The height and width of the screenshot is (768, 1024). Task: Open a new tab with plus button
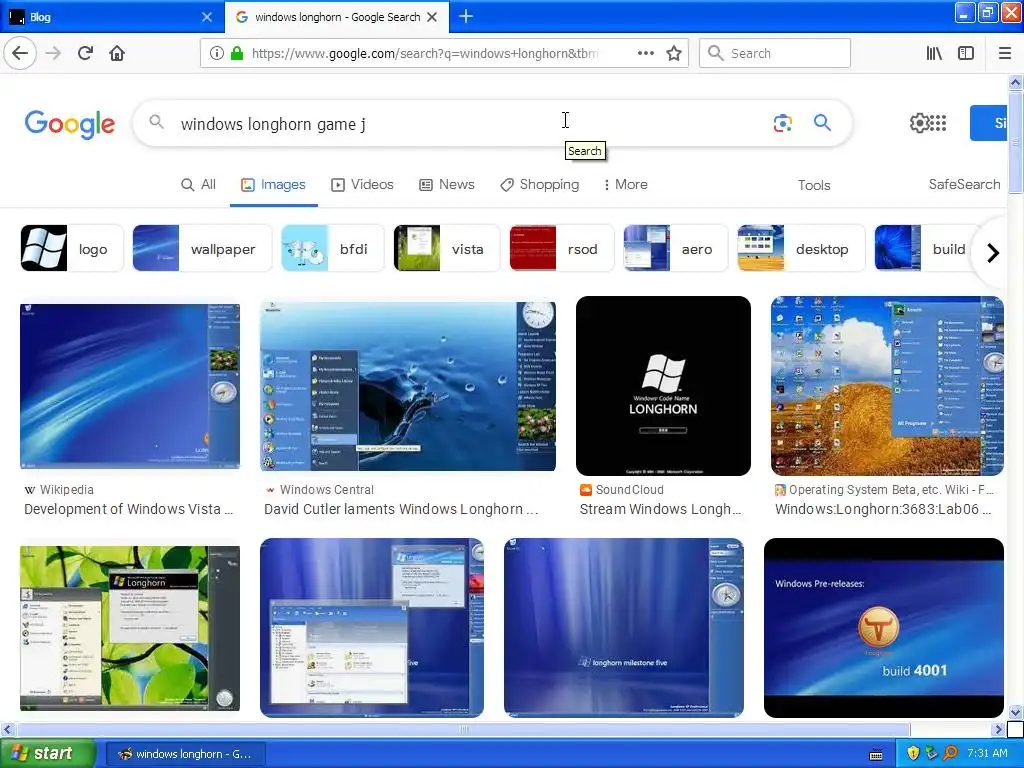(x=466, y=17)
